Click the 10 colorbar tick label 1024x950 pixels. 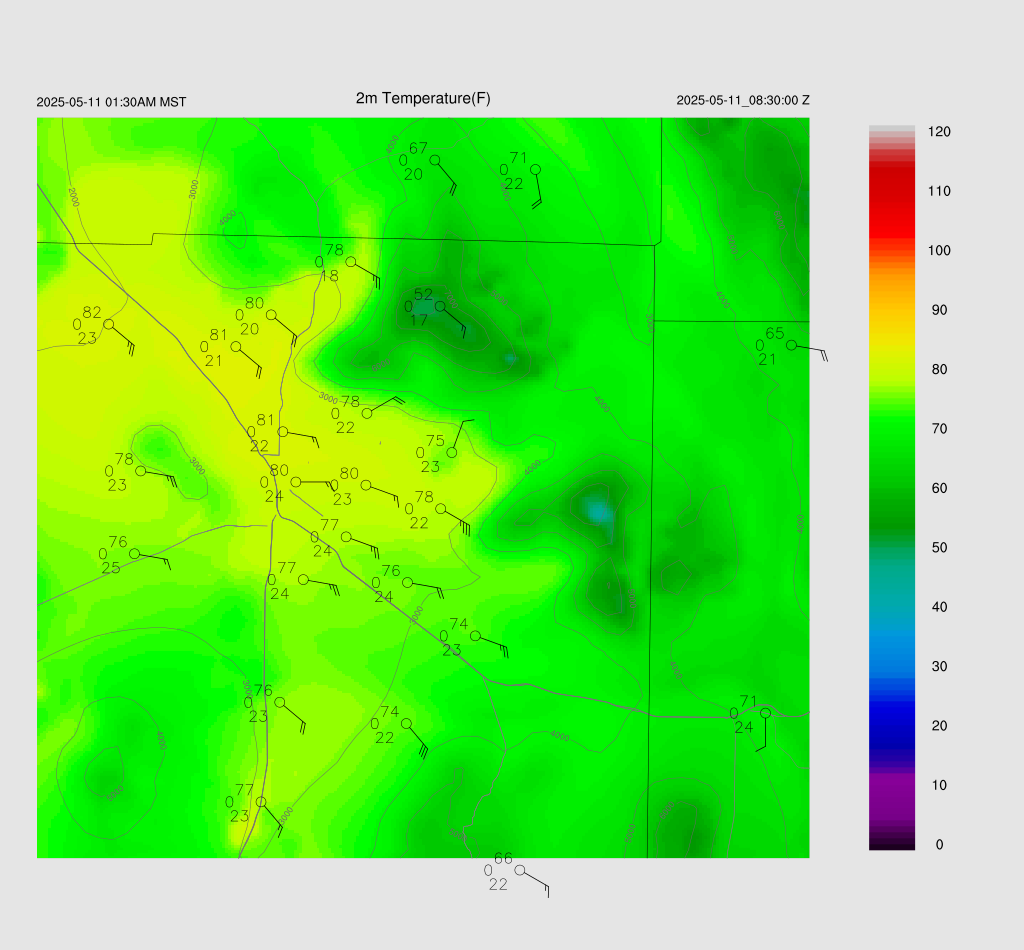(939, 785)
